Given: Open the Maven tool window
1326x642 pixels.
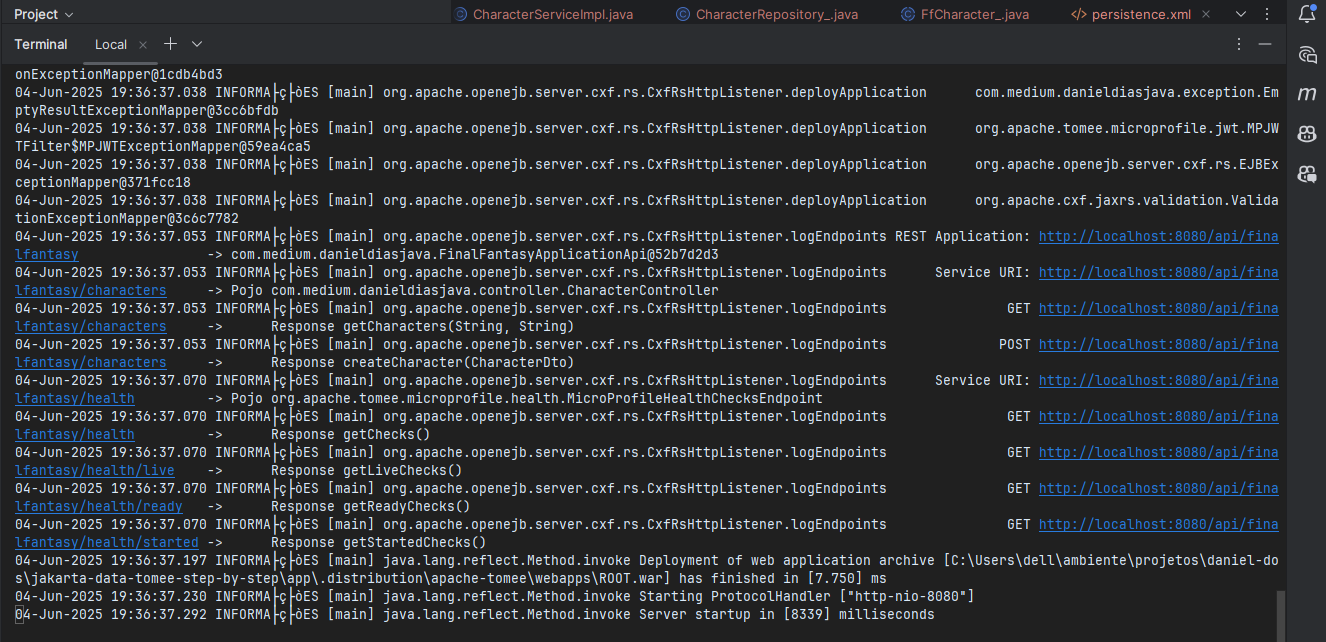Looking at the screenshot, I should (x=1306, y=94).
